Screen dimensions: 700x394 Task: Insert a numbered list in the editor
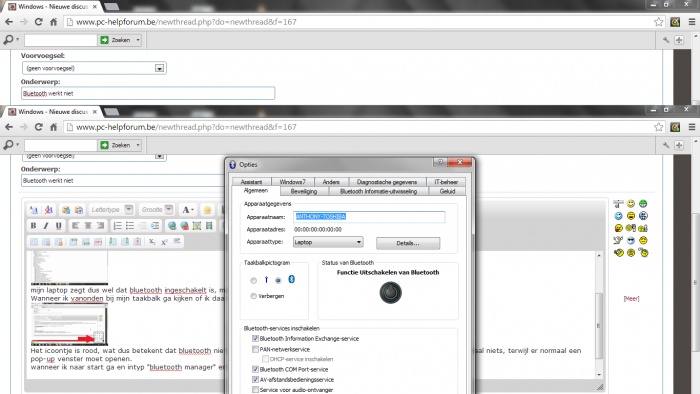pos(117,226)
